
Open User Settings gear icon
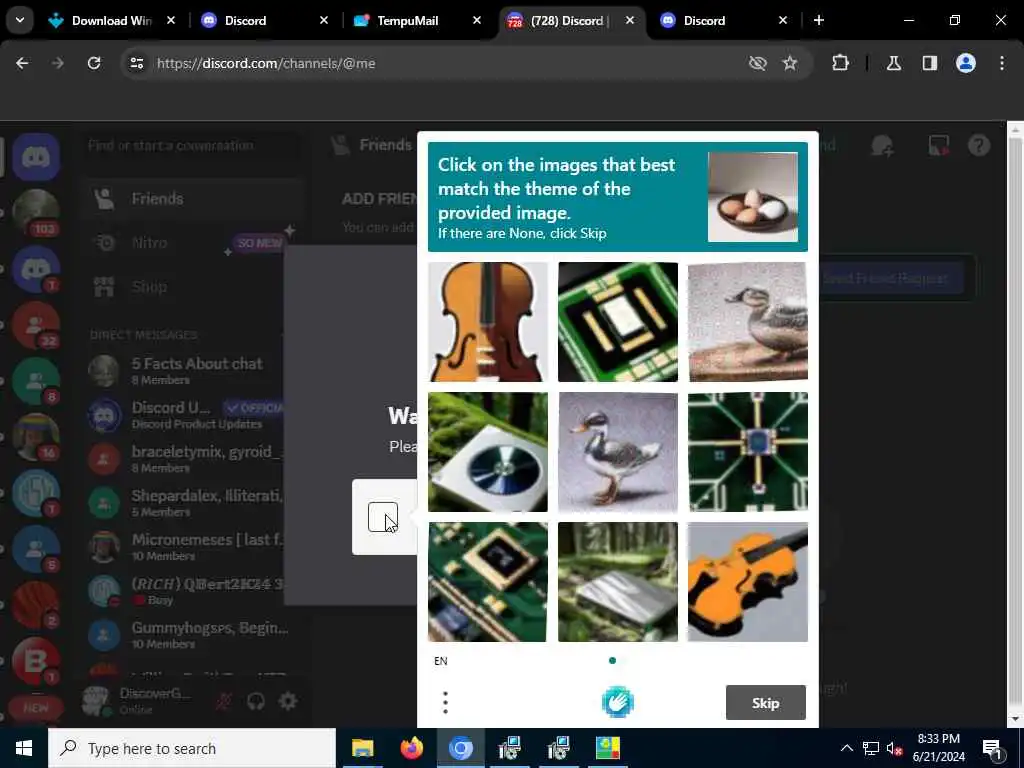tap(288, 701)
